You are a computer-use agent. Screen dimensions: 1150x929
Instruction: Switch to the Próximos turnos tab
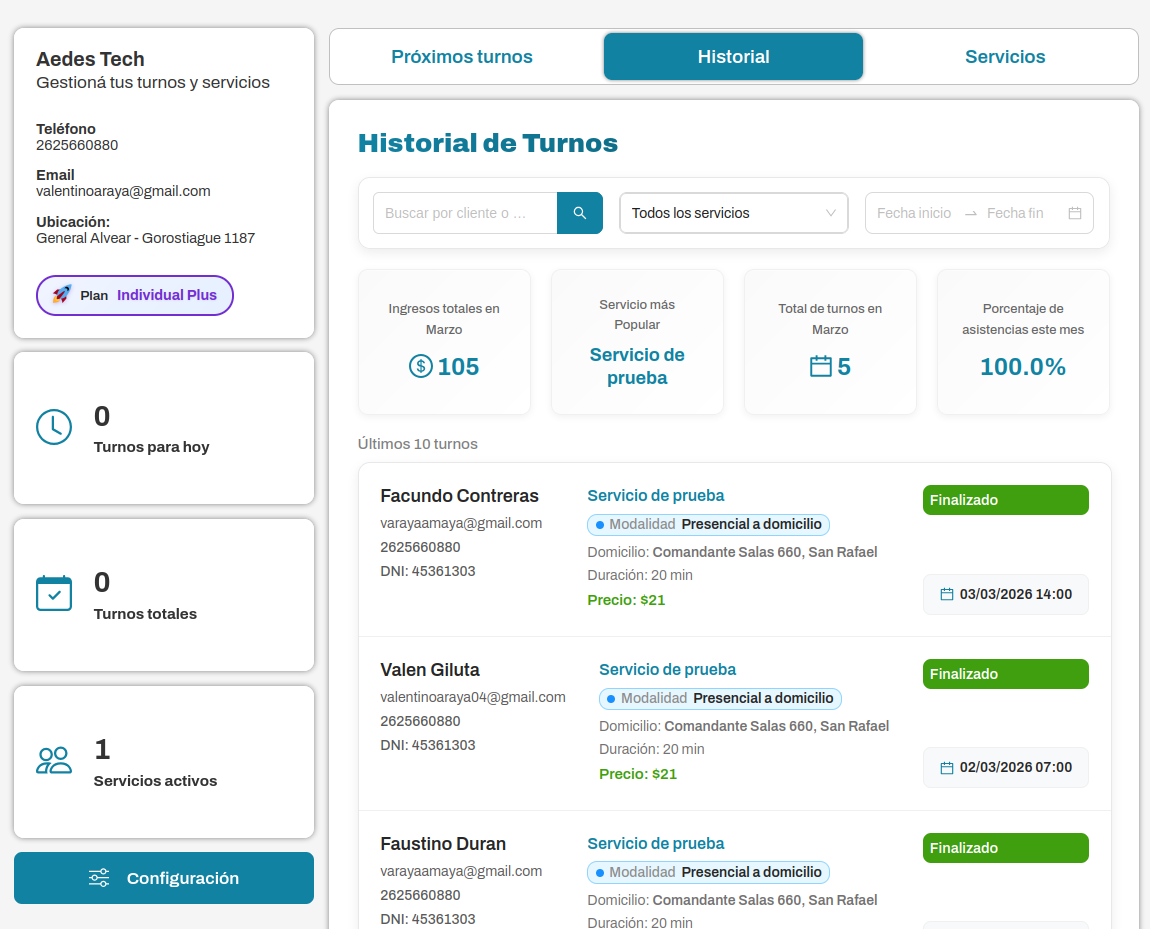coord(461,56)
